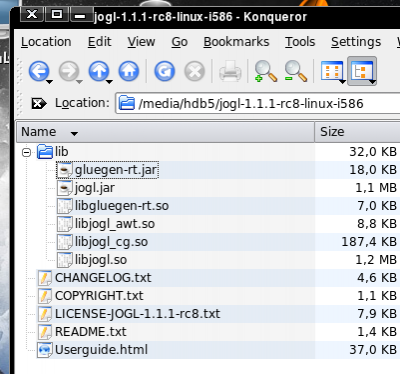Click the 1,2 MB size value
Viewport: 400px width, 374px height.
point(376,260)
